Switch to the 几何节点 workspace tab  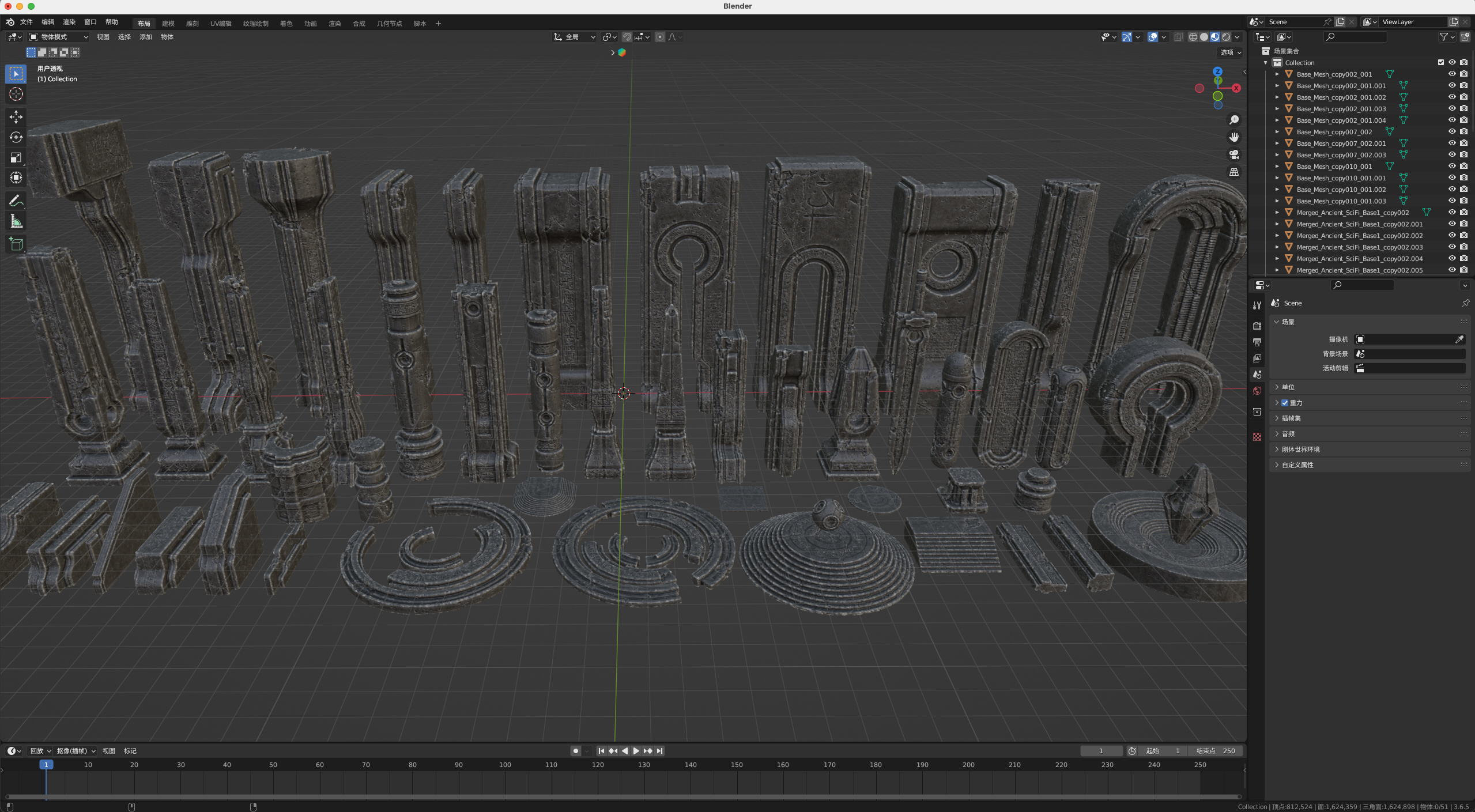390,24
